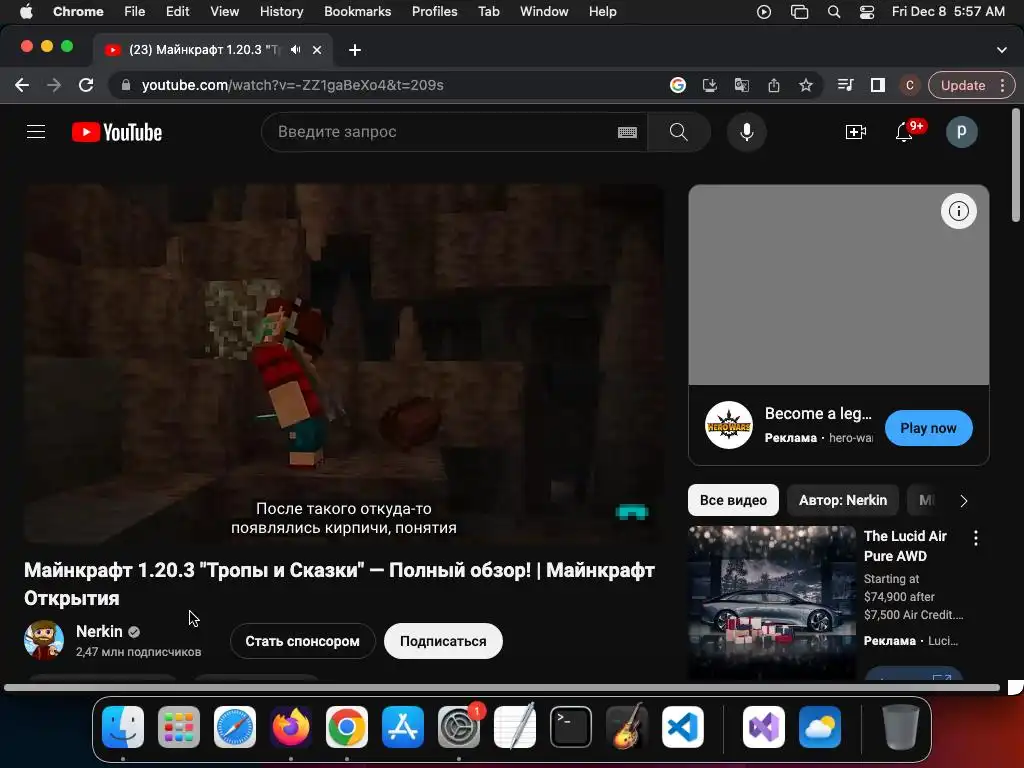The height and width of the screenshot is (768, 1024).
Task: Open Spotlight search in menu bar
Action: pos(834,12)
